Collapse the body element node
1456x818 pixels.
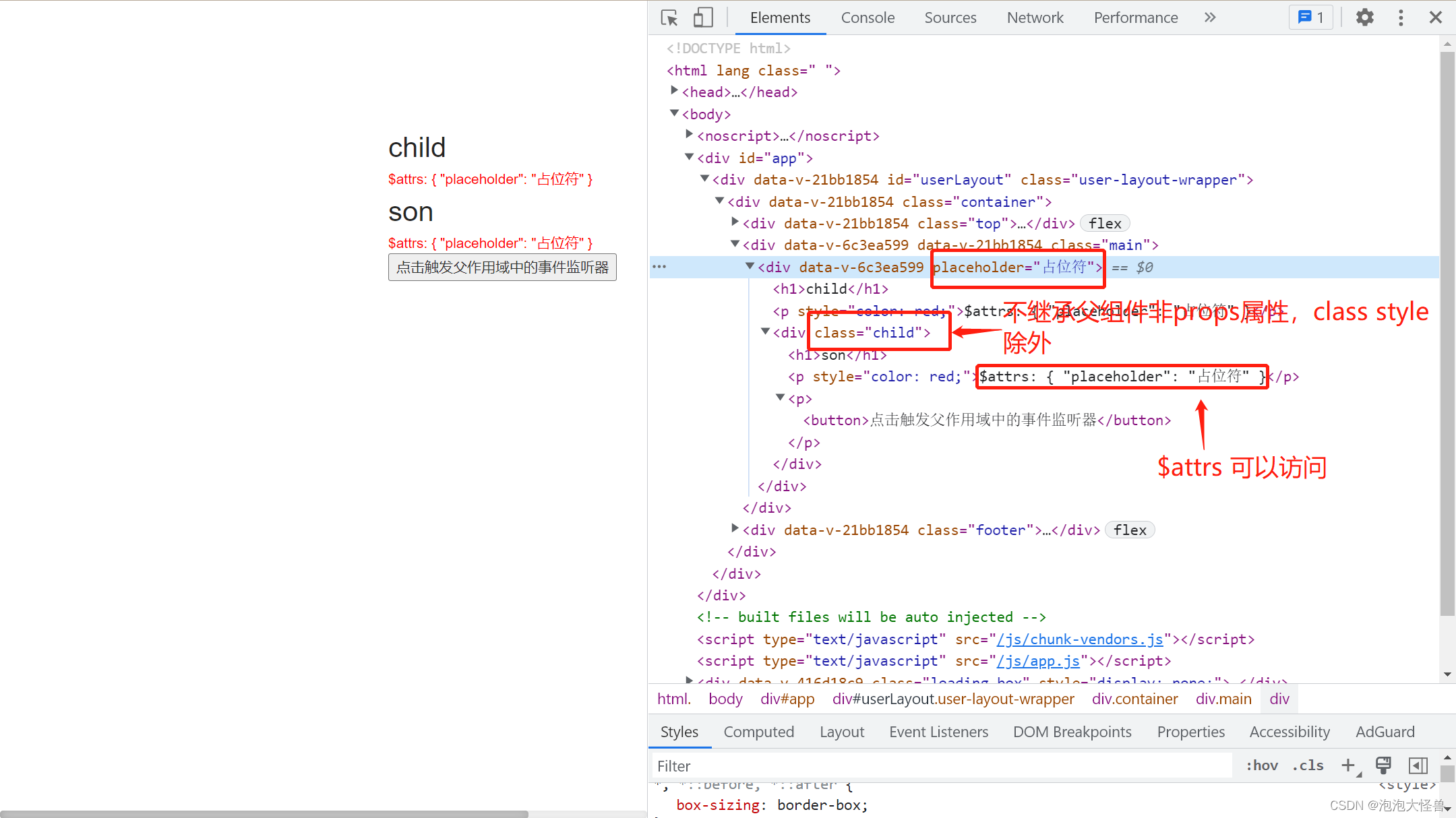click(674, 113)
